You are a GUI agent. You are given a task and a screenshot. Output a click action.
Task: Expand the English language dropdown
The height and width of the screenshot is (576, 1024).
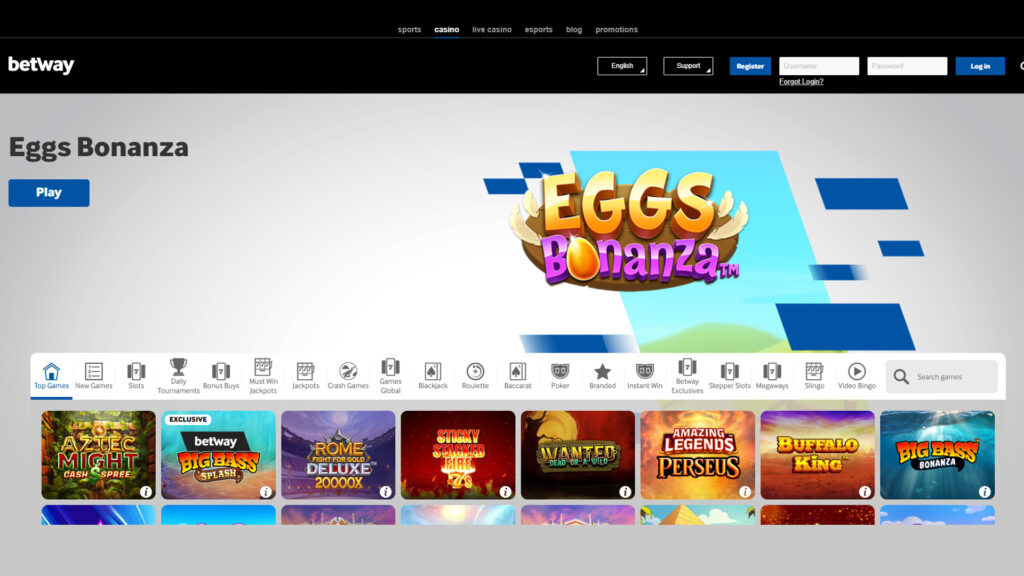tap(622, 66)
